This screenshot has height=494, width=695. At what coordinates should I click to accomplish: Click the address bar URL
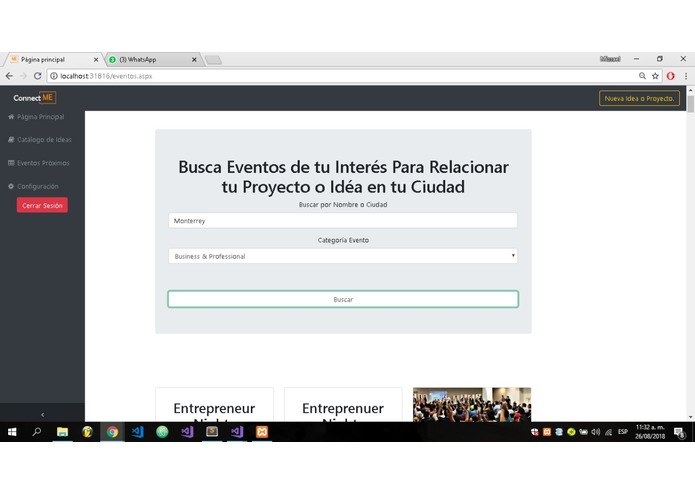click(x=106, y=76)
